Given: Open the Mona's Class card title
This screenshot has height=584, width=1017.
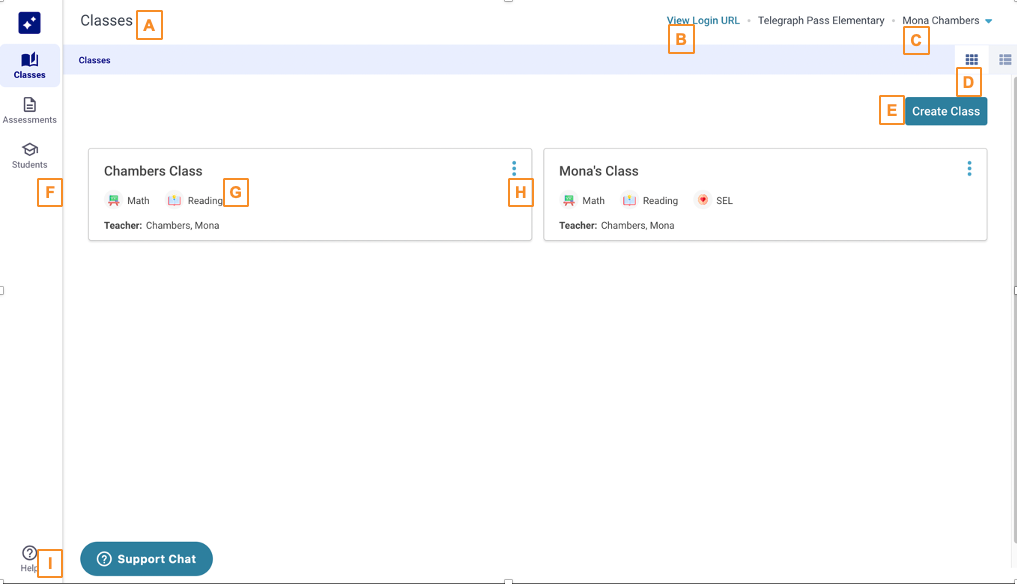Looking at the screenshot, I should click(x=598, y=171).
